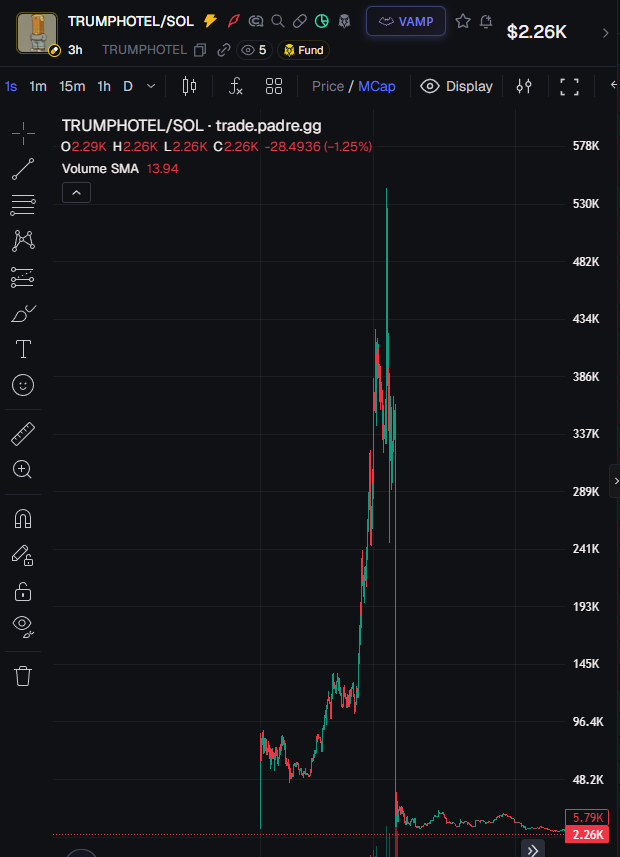The image size is (620, 857).
Task: Click the $2.26K market cap value
Action: [536, 32]
